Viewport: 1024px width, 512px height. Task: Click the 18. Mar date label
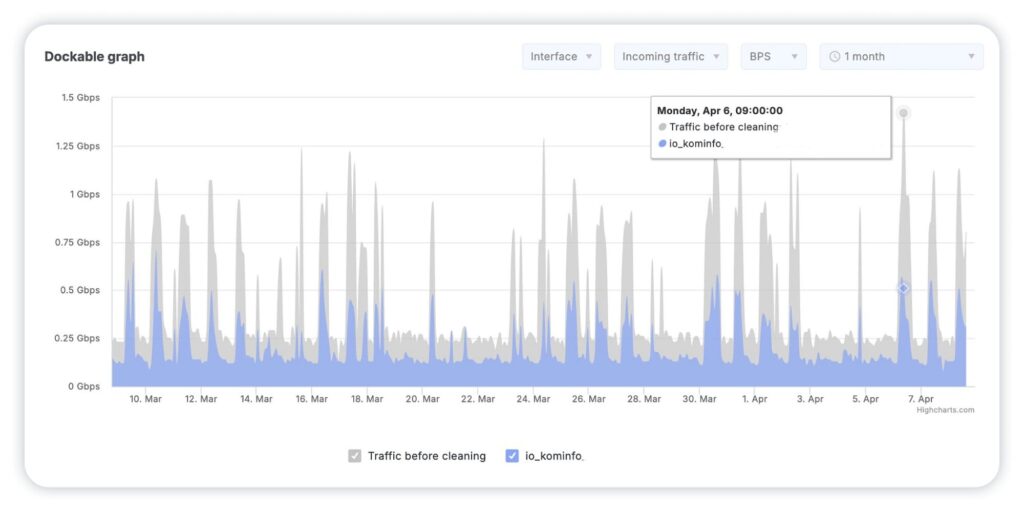tap(367, 399)
